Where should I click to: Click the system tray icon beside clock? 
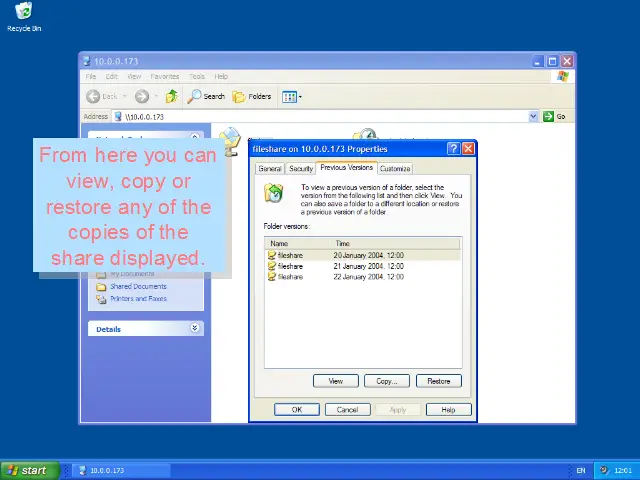tap(604, 470)
